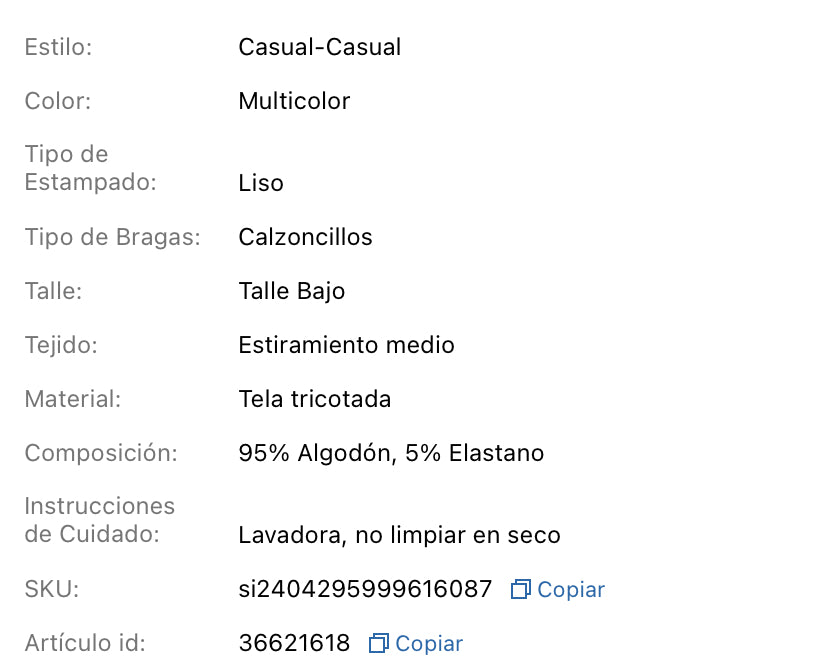Click the Tejido label
This screenshot has height=672, width=828.
click(x=60, y=345)
